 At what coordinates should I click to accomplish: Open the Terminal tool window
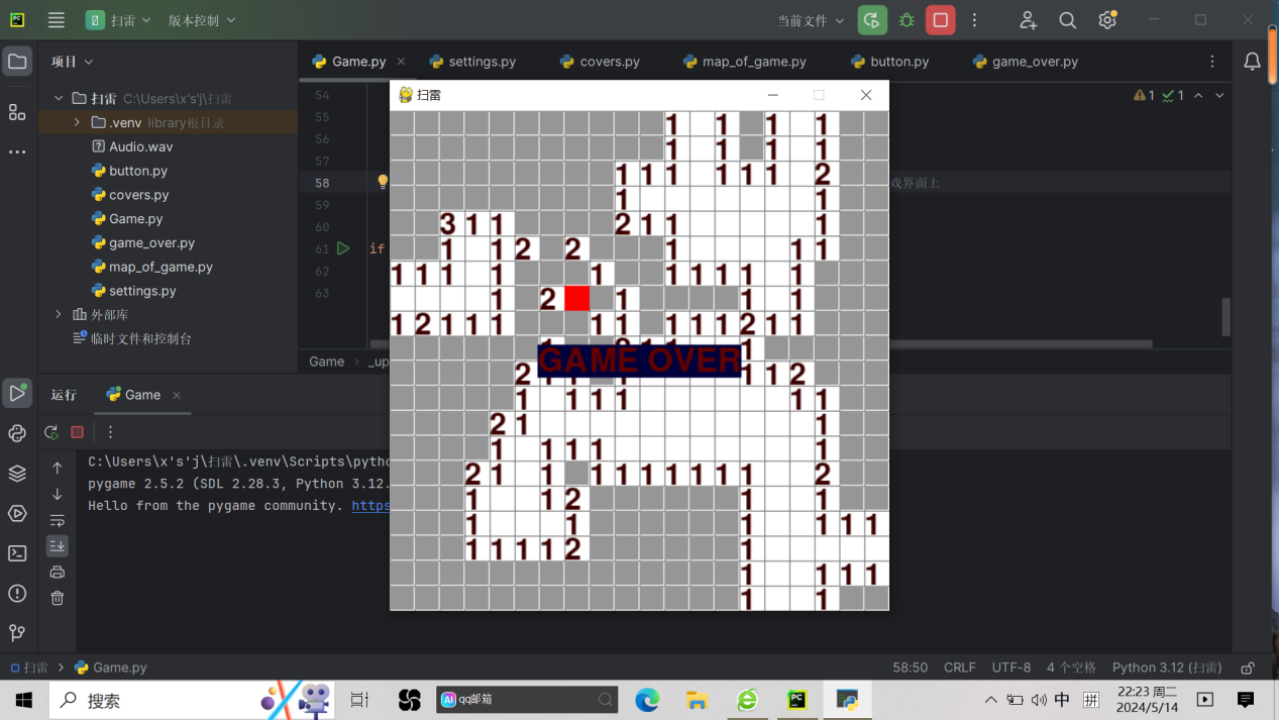(x=17, y=553)
